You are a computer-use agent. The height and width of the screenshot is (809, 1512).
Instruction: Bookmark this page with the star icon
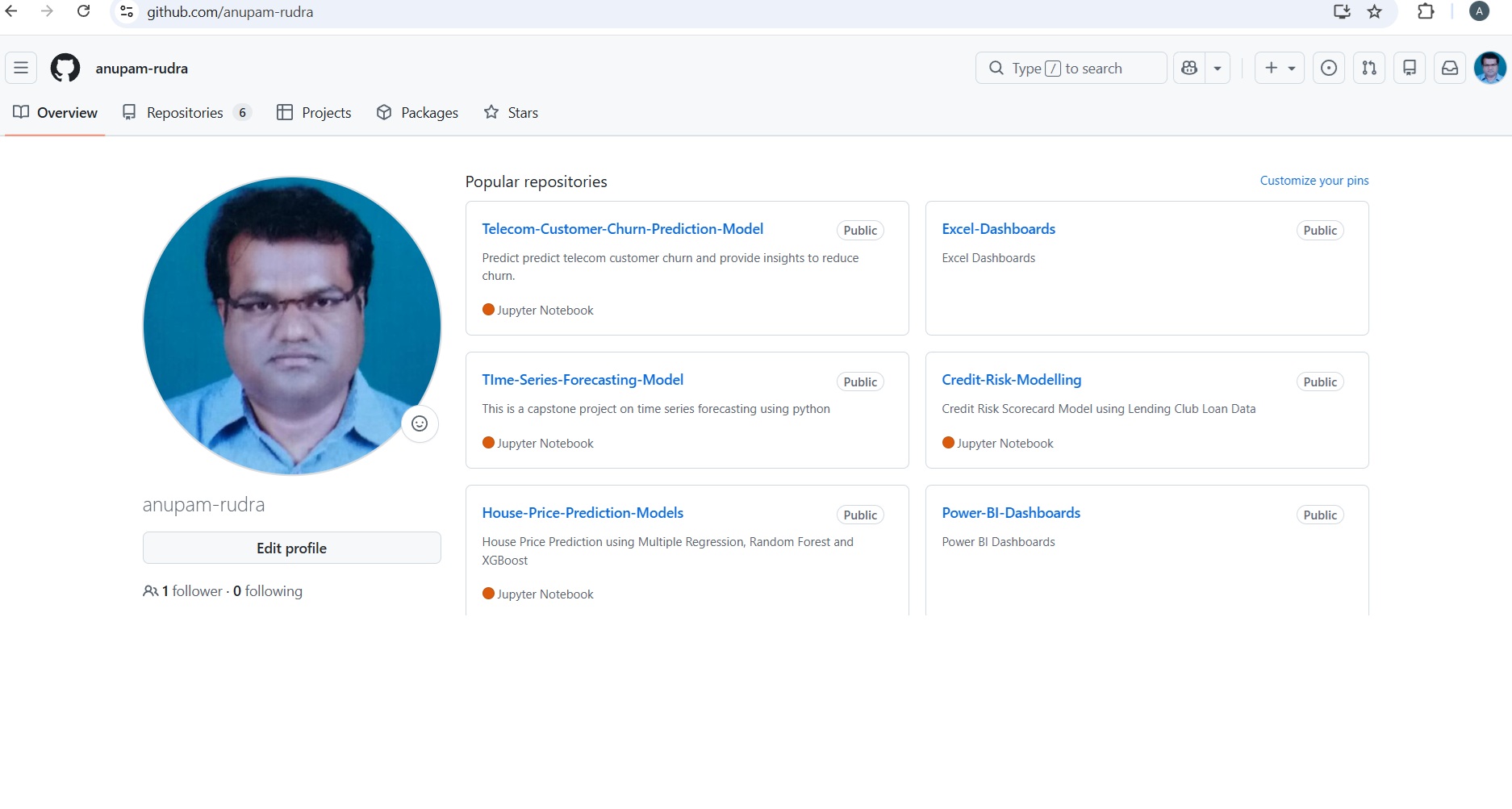(x=1375, y=12)
